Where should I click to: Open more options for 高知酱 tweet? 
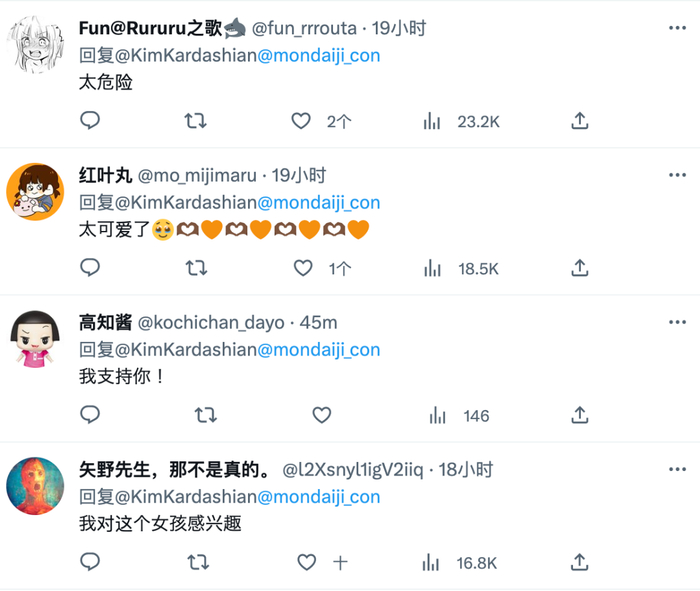point(677,323)
